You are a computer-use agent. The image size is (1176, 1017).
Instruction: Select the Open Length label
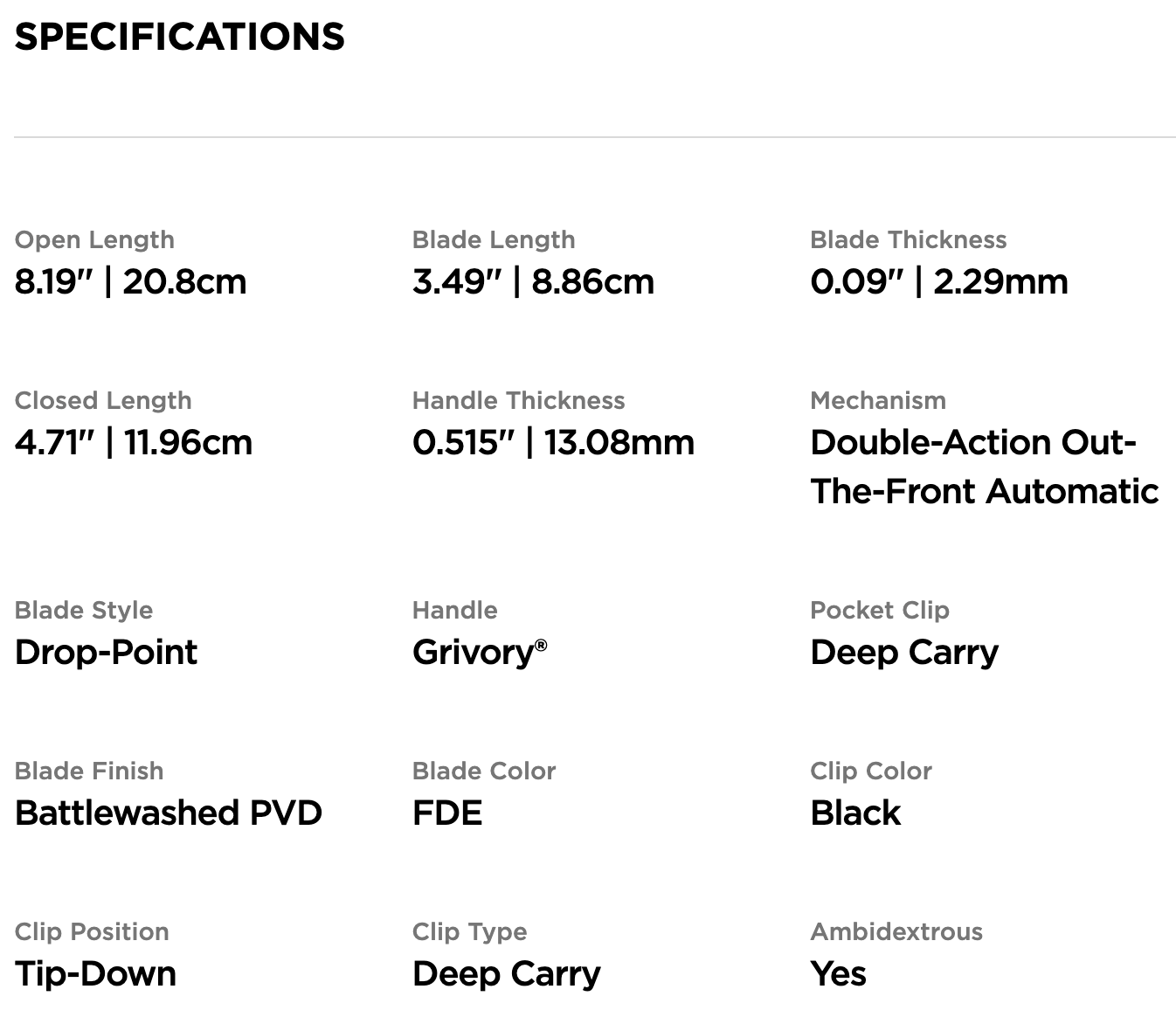94,240
